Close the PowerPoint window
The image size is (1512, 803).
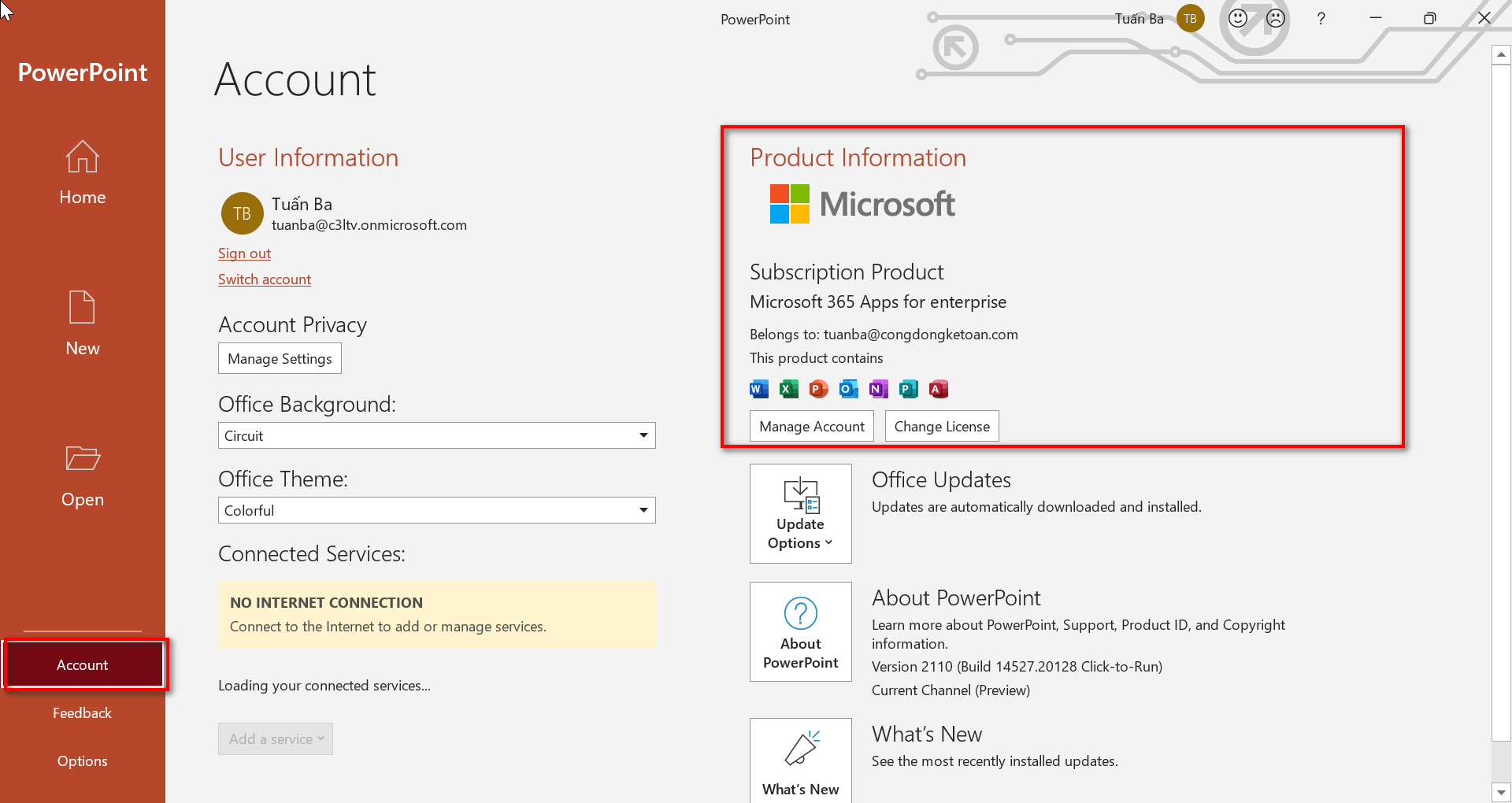(x=1484, y=18)
